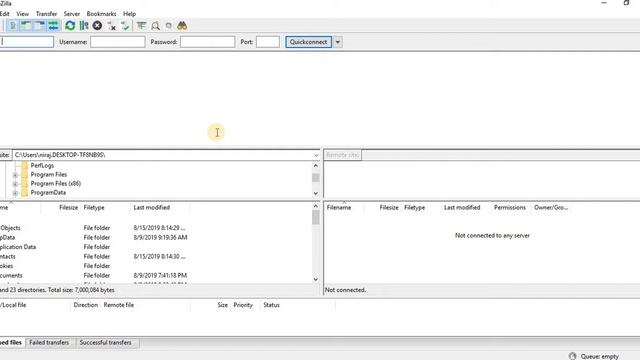Viewport: 640px width, 360px height.
Task: Click the Direction queue column header
Action: click(x=86, y=305)
